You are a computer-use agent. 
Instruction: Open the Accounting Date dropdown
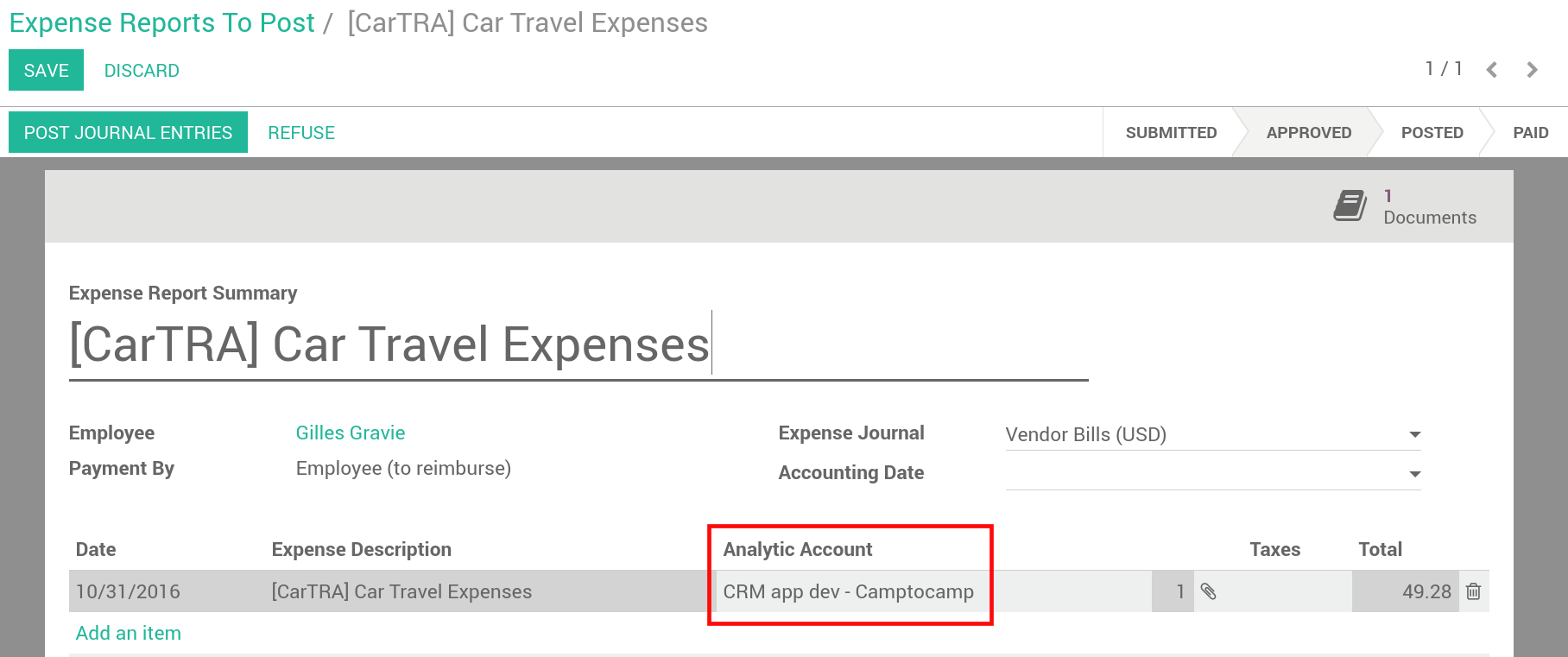click(1414, 474)
